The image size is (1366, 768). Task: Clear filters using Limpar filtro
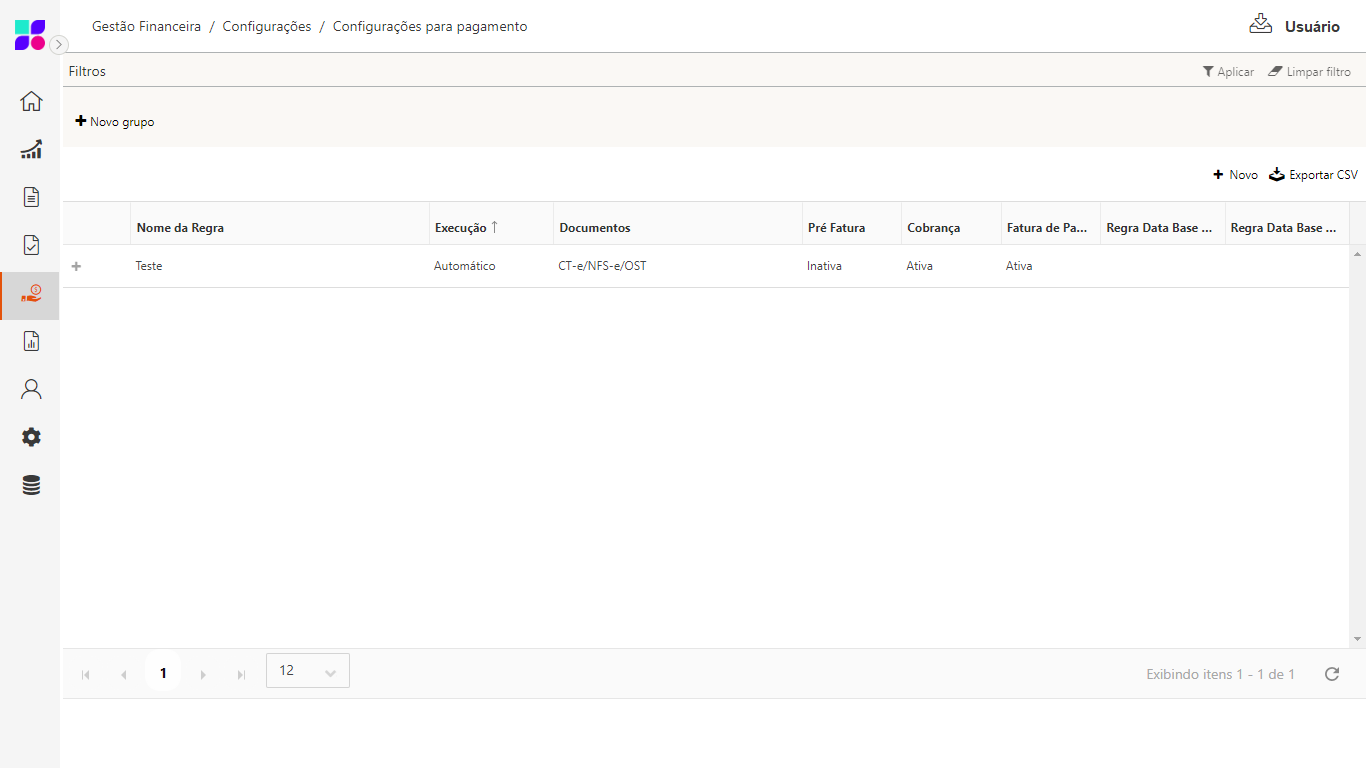click(1309, 72)
